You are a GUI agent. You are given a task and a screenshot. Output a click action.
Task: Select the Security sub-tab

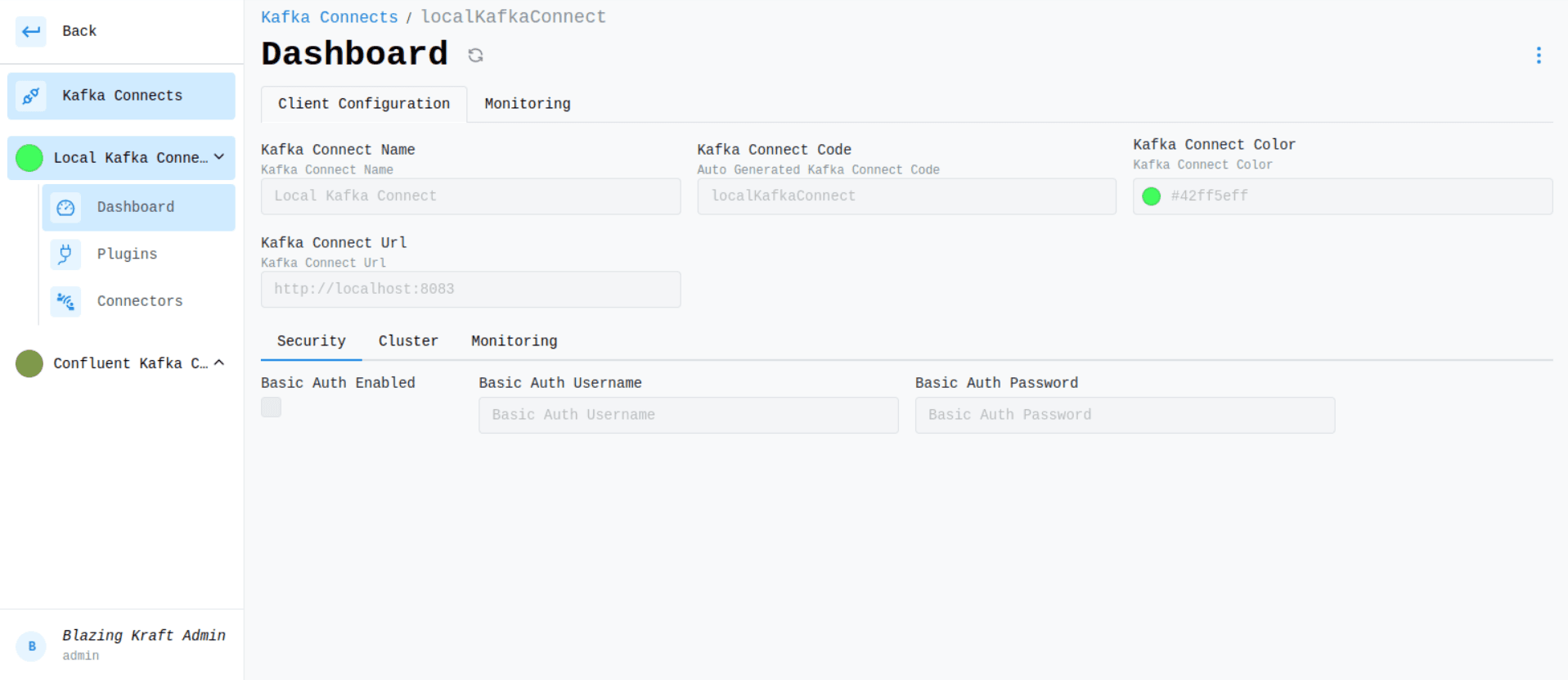[x=311, y=341]
